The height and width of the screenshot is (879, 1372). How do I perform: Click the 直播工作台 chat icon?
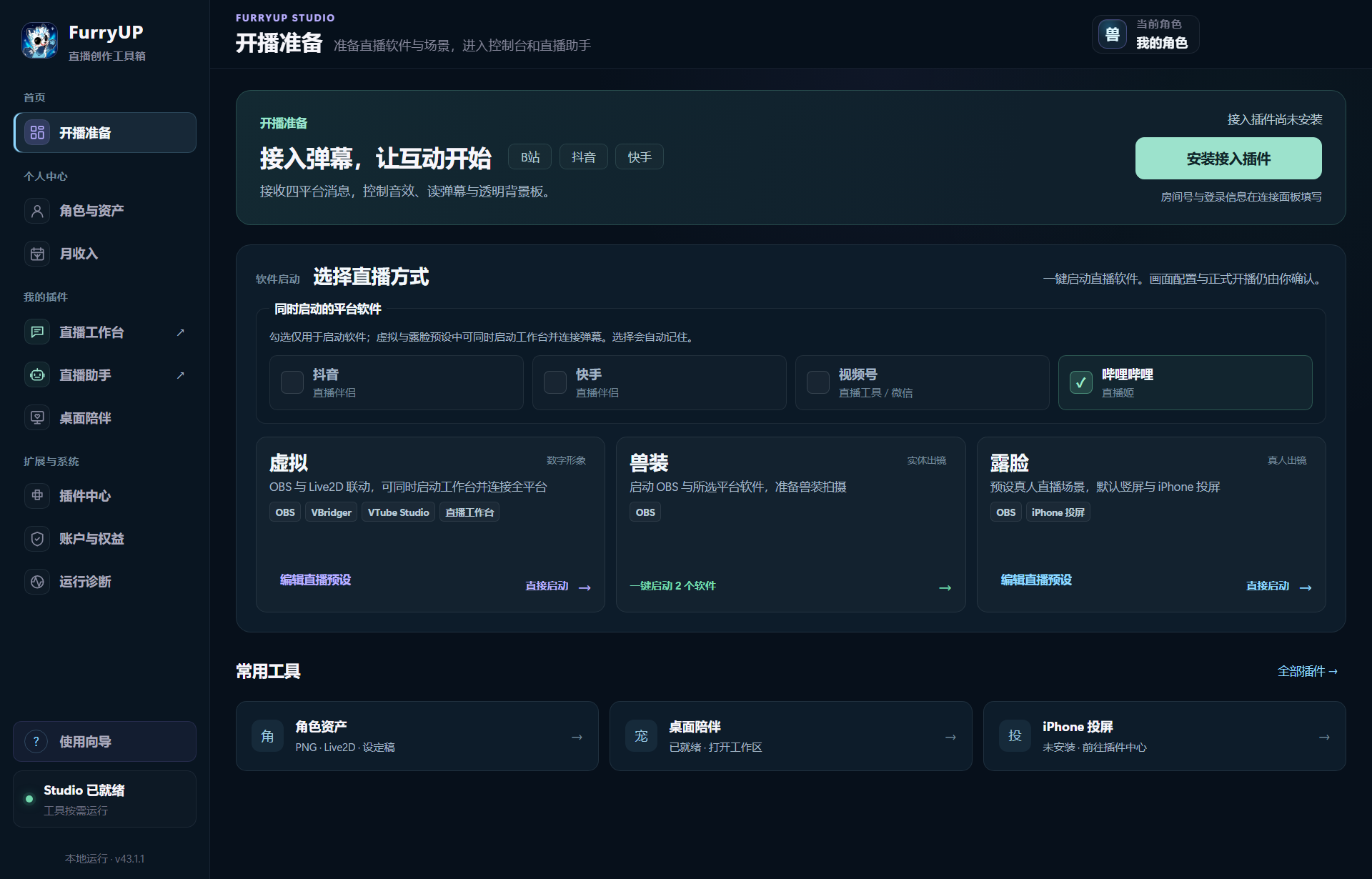coord(37,332)
